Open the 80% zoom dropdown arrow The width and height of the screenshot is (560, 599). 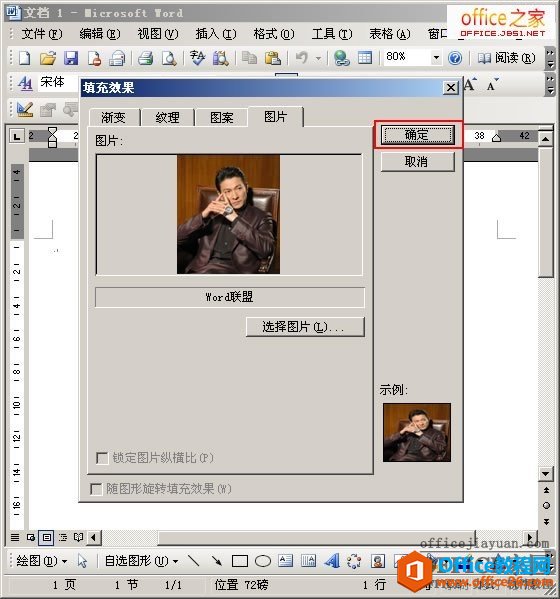tap(436, 58)
